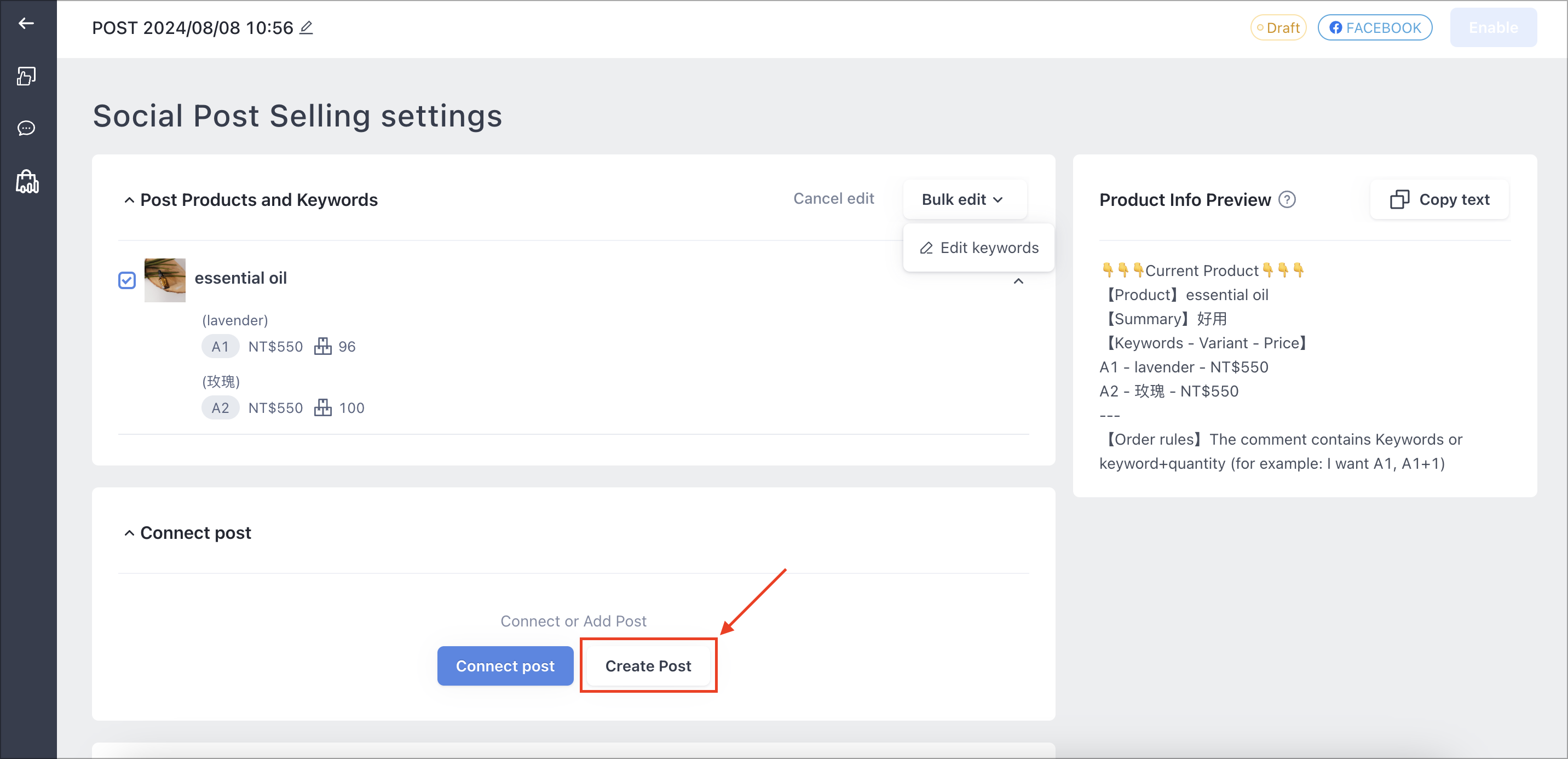1568x759 pixels.
Task: Toggle the essential oil product checkbox
Action: coord(126,280)
